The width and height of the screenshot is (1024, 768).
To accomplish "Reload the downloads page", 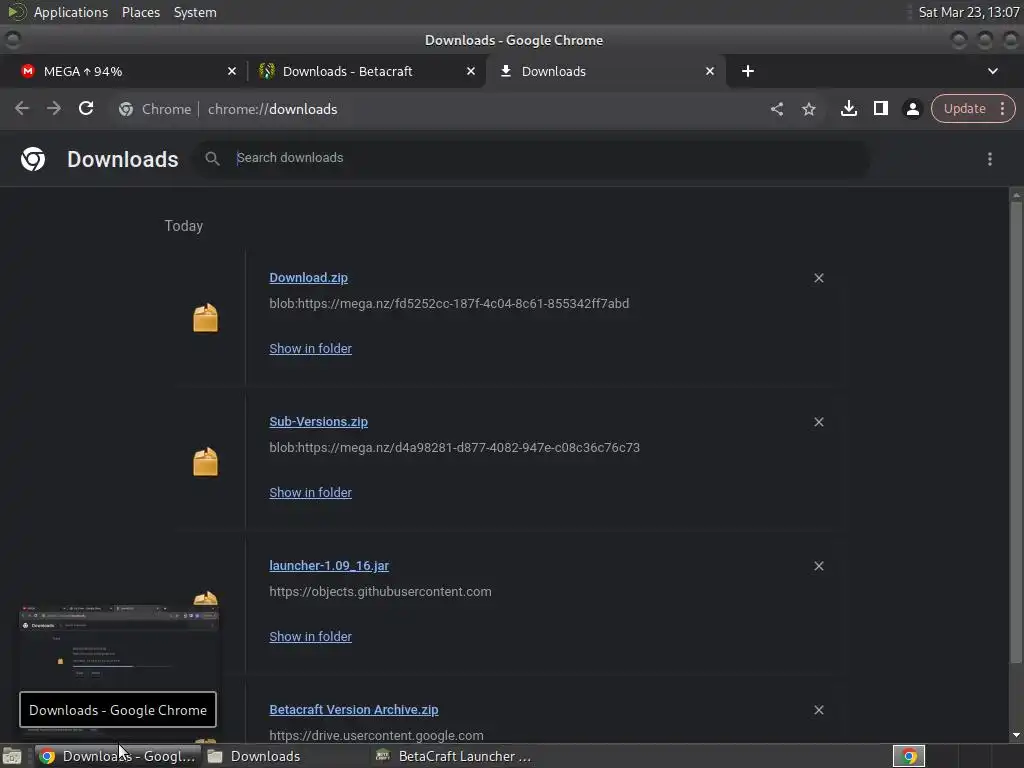I will (86, 108).
